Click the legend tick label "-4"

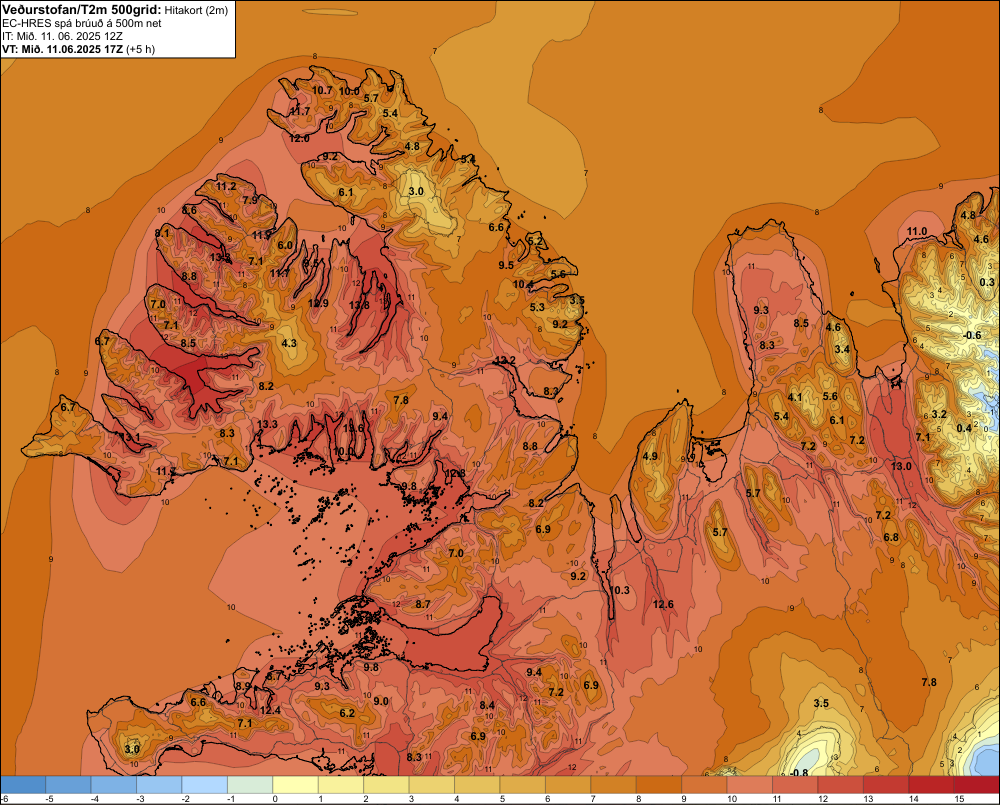[94, 799]
